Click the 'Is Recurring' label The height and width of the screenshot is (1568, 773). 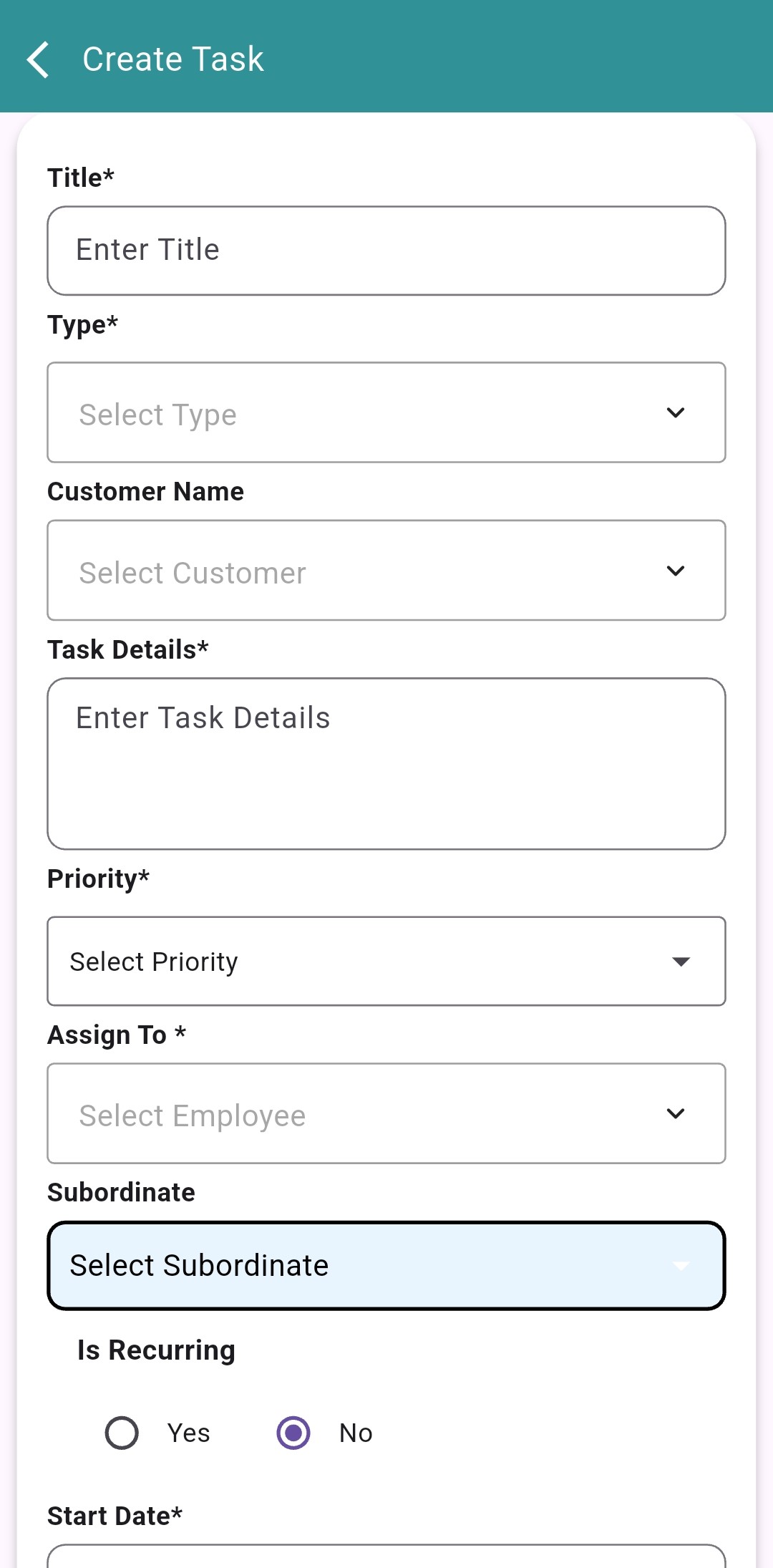point(156,1350)
